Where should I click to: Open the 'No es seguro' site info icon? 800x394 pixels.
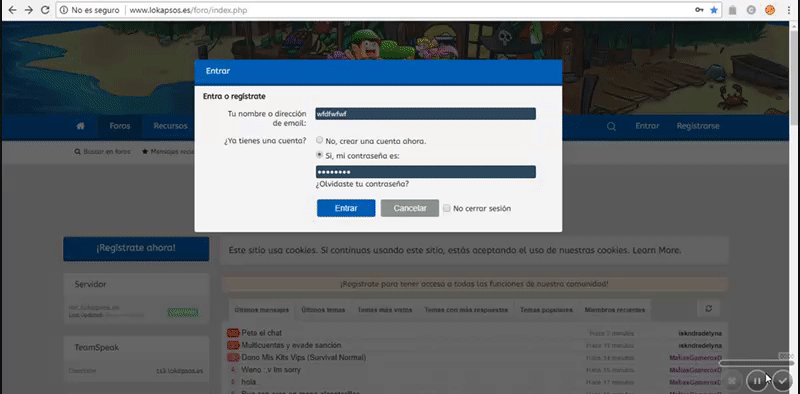click(x=64, y=10)
